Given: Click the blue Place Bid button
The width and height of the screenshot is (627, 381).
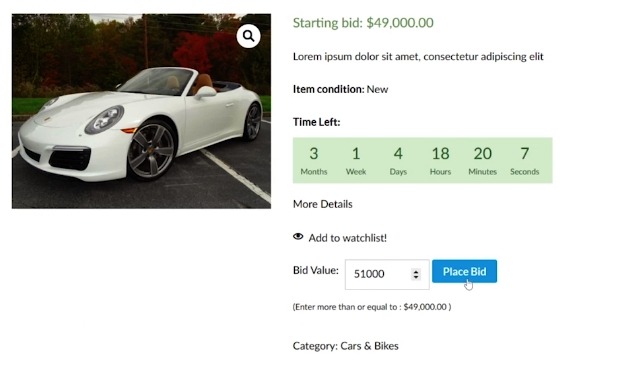Looking at the screenshot, I should click(x=464, y=271).
